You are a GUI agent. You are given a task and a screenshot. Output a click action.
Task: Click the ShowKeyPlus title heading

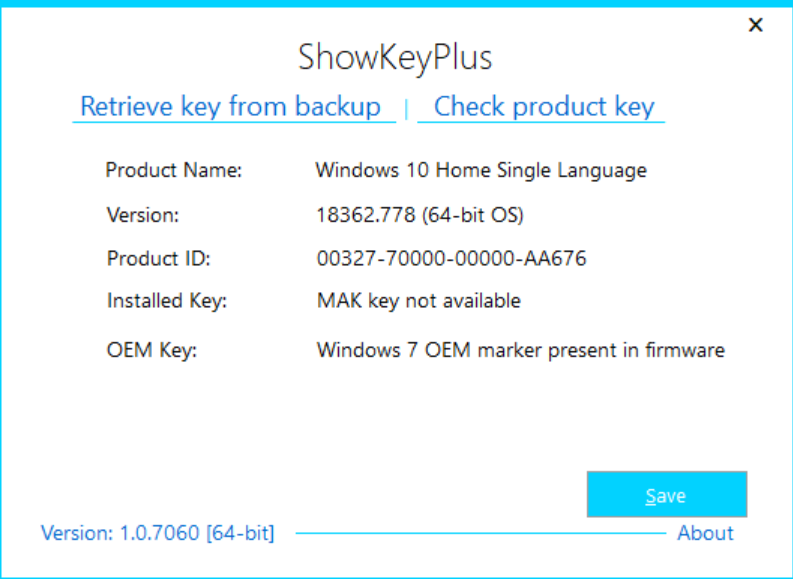click(x=395, y=57)
